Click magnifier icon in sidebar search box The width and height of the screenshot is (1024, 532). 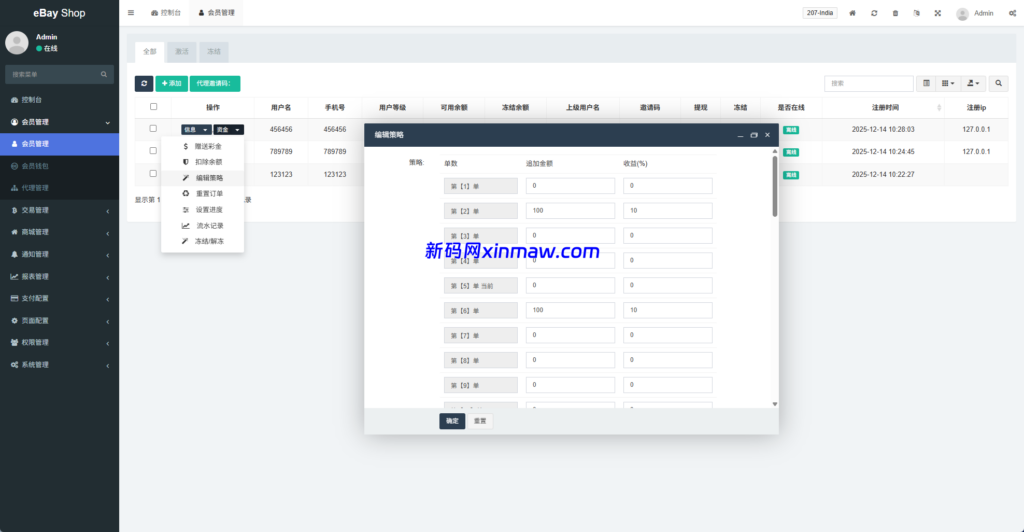coord(104,74)
